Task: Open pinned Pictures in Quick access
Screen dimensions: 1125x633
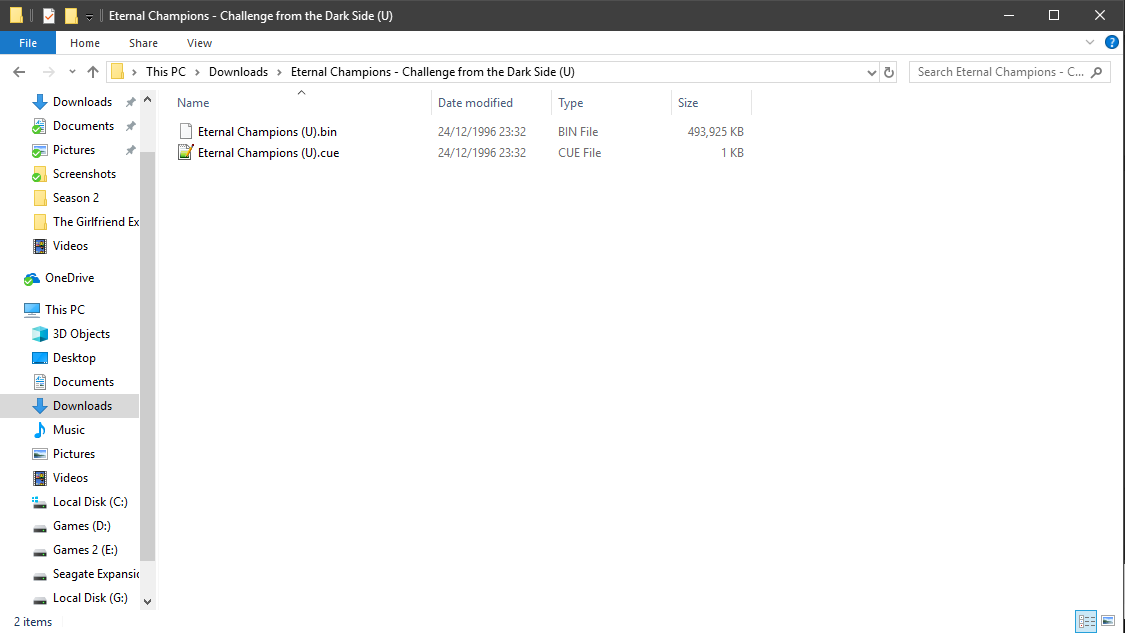Action: (x=74, y=150)
